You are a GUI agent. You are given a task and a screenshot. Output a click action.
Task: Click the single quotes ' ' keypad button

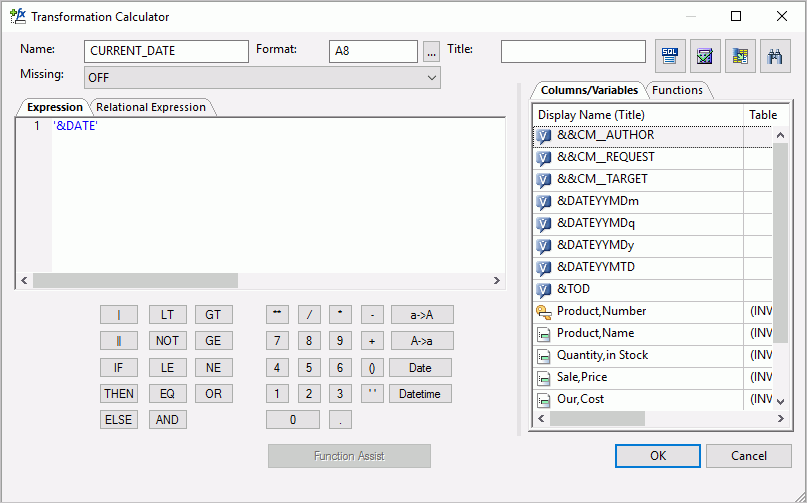coord(372,394)
